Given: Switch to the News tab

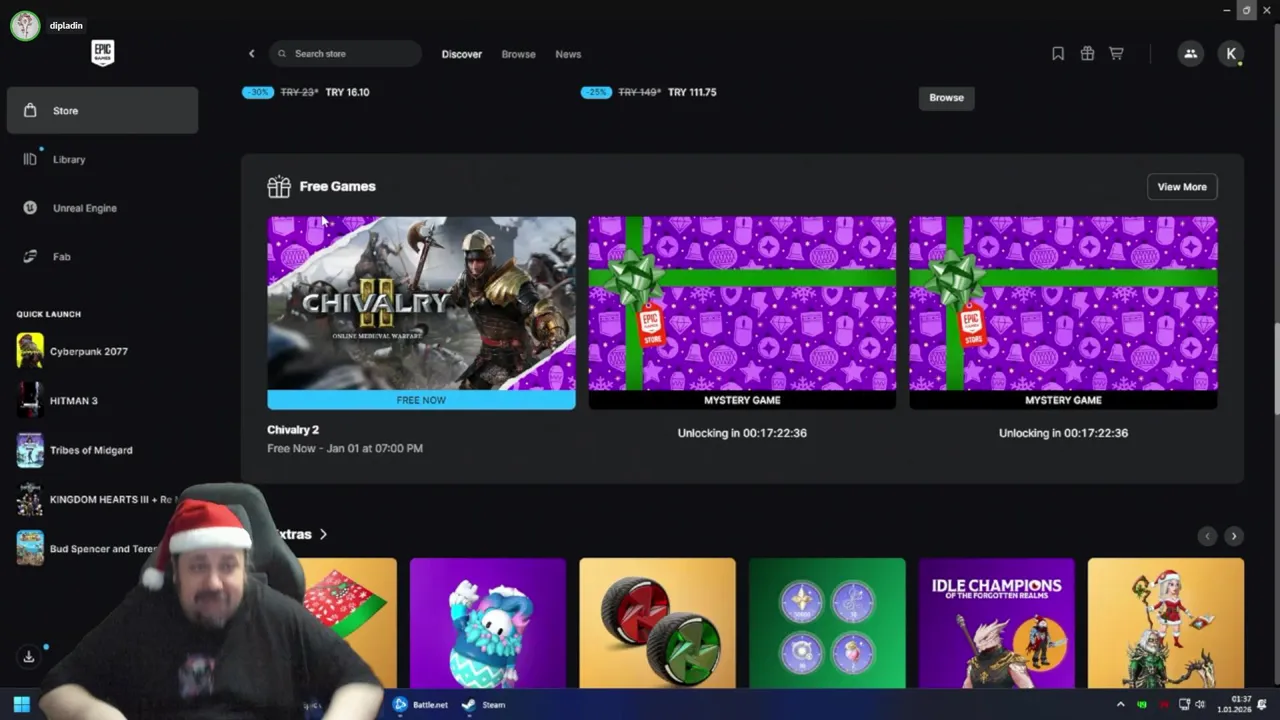Looking at the screenshot, I should click(568, 54).
